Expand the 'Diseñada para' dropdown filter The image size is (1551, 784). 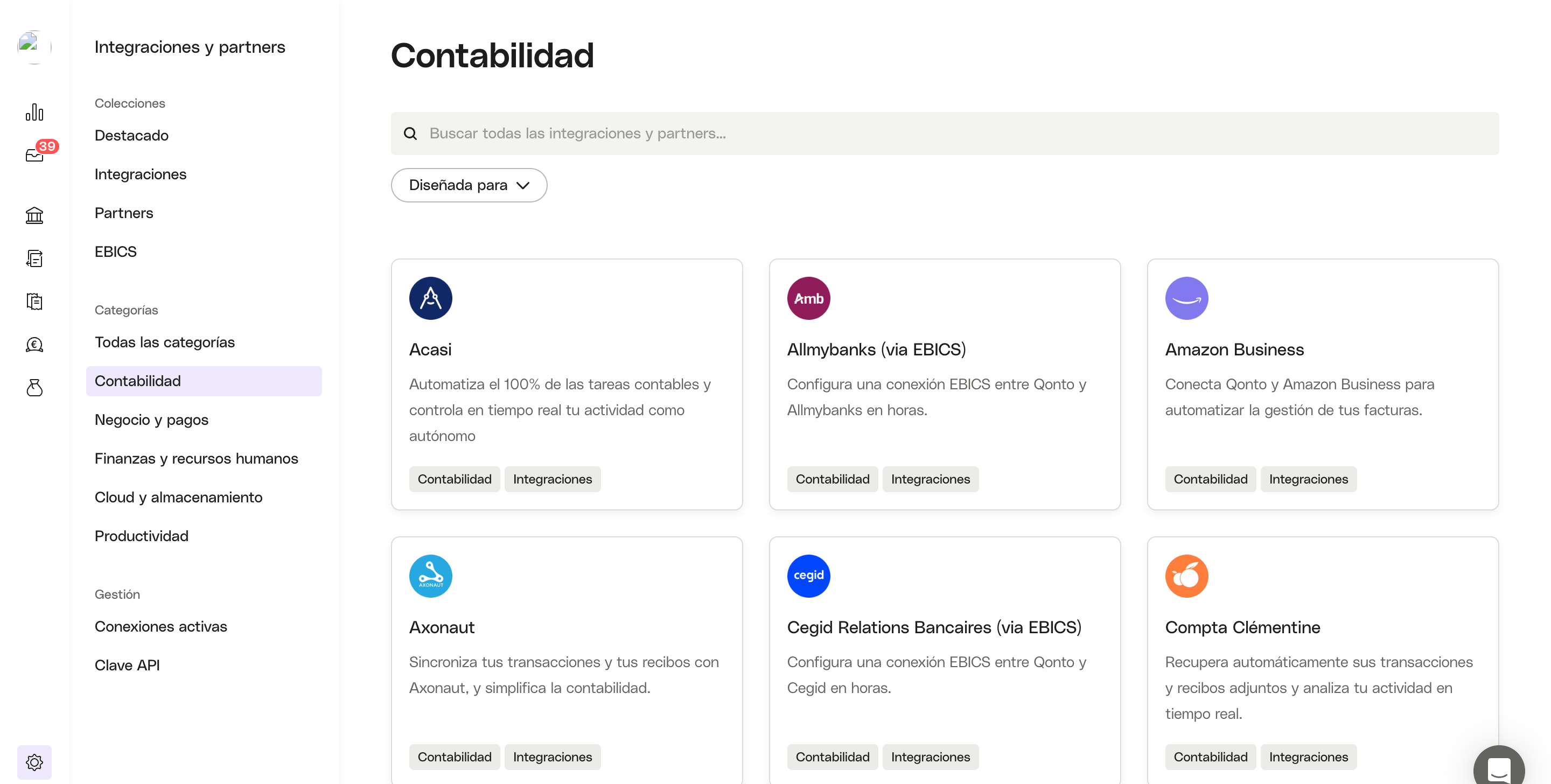point(469,185)
